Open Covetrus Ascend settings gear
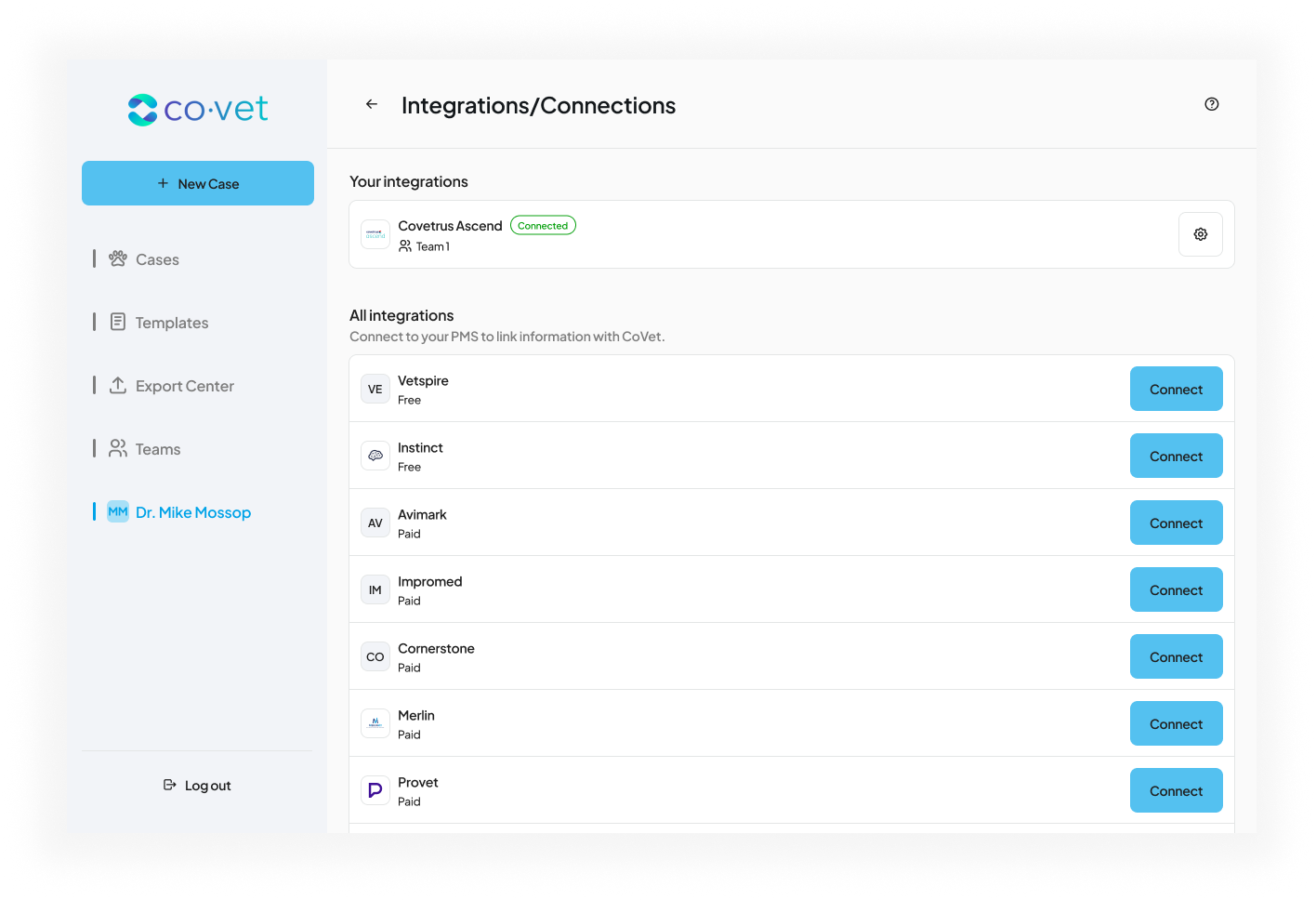This screenshot has height=900, width=1316. pos(1201,234)
